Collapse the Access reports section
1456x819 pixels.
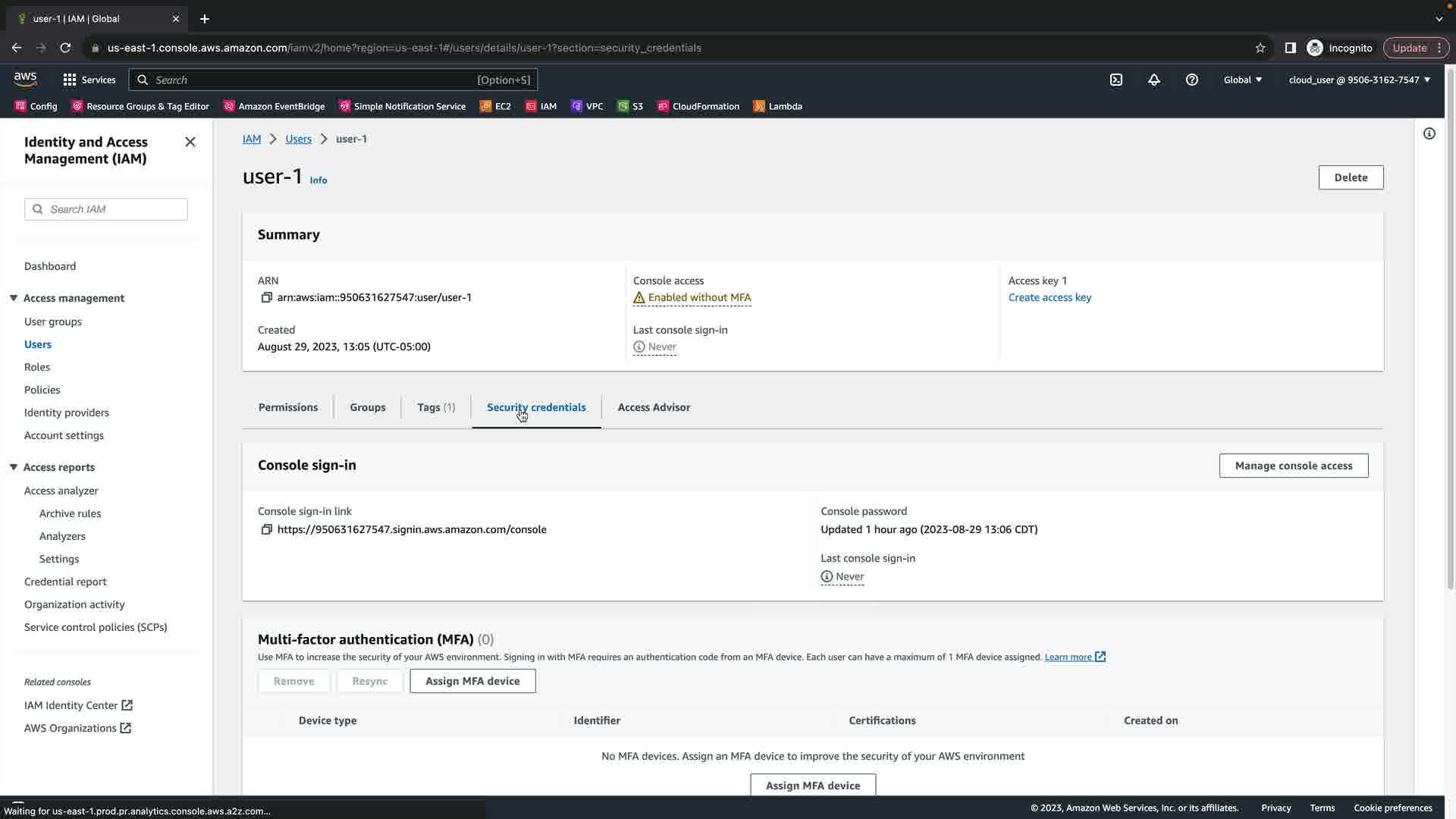point(14,467)
